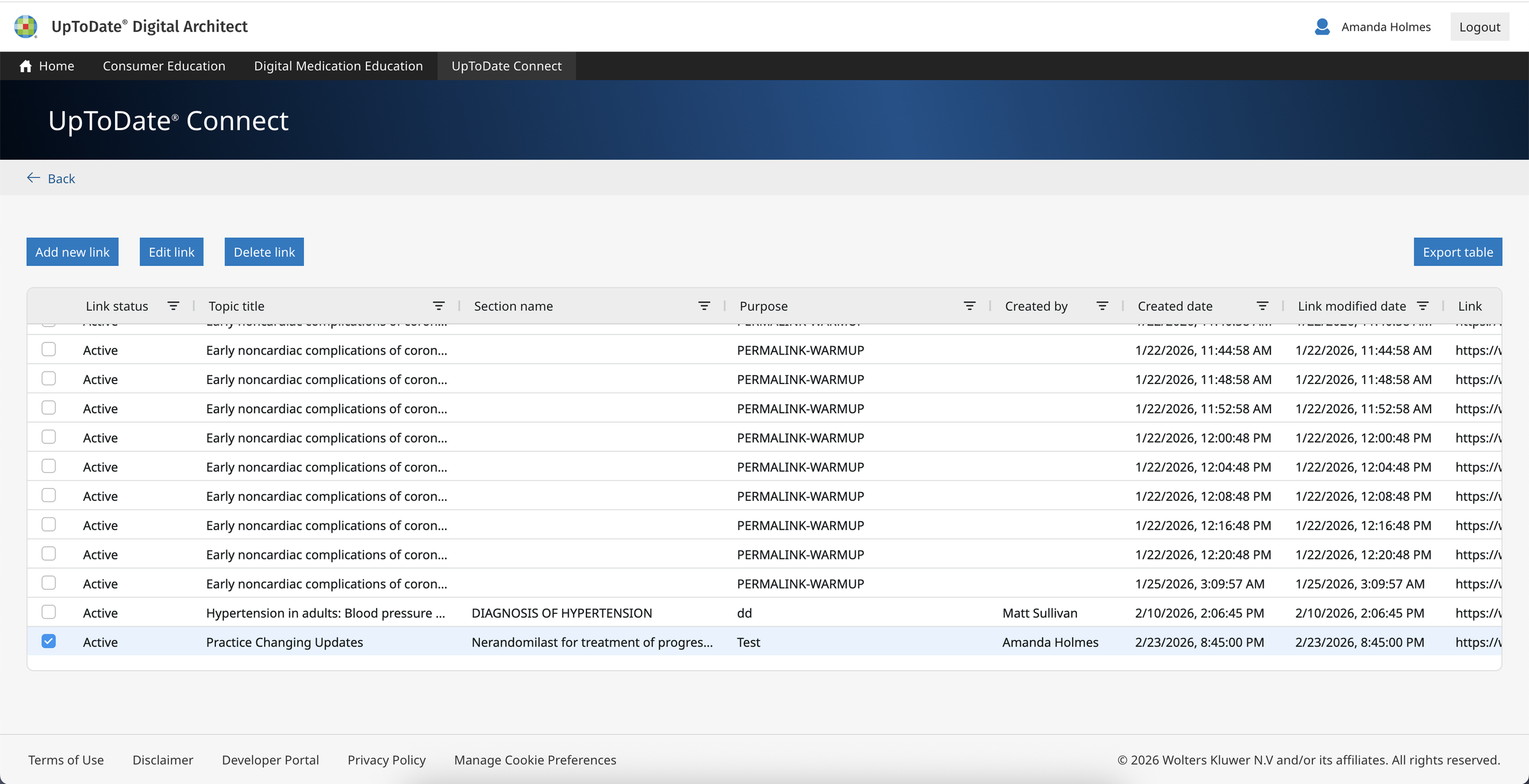Open the Developer Portal footer link
Image resolution: width=1529 pixels, height=784 pixels.
point(270,760)
